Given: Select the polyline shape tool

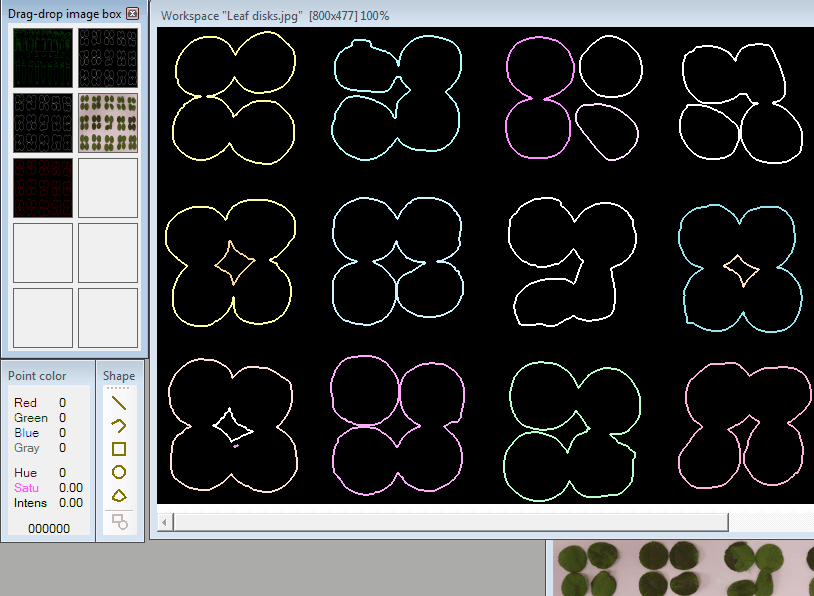Looking at the screenshot, I should [119, 426].
